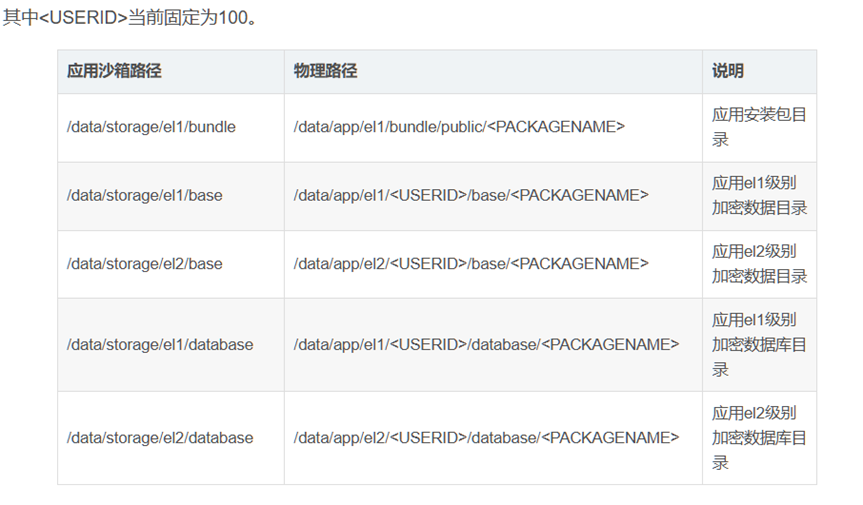This screenshot has width=863, height=505.
Task: Click the 应用el2级别加密数据目录 description
Action: tap(759, 264)
